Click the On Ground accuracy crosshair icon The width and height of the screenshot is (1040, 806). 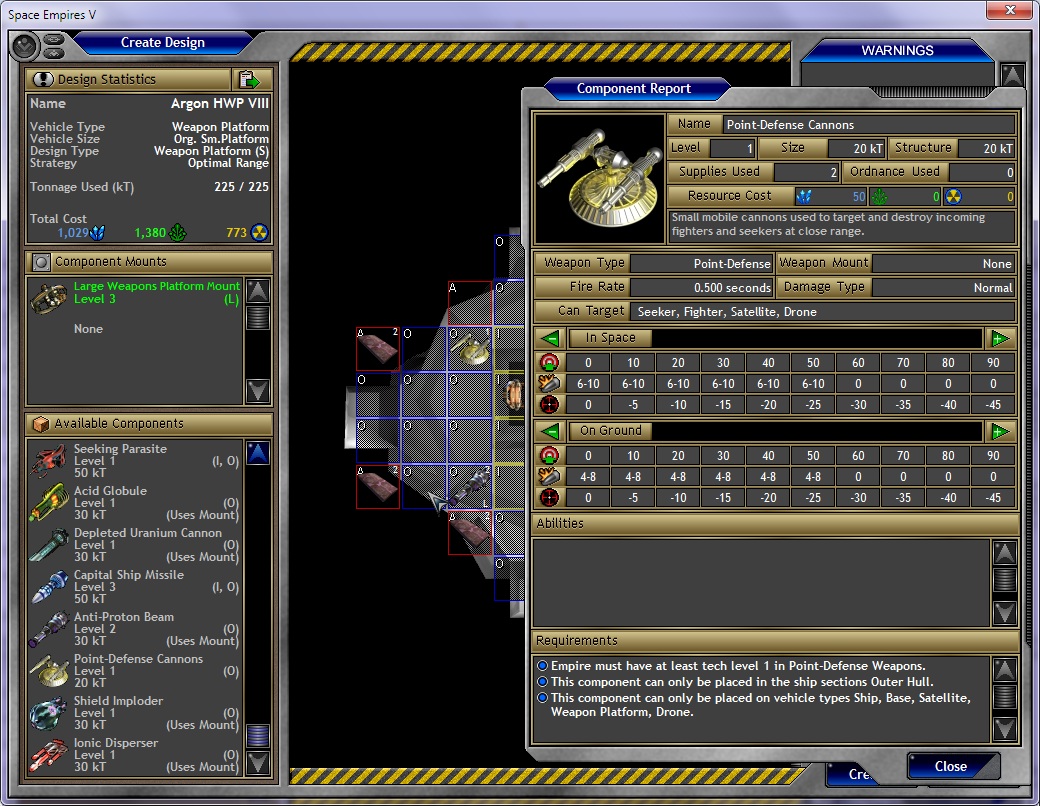[549, 498]
